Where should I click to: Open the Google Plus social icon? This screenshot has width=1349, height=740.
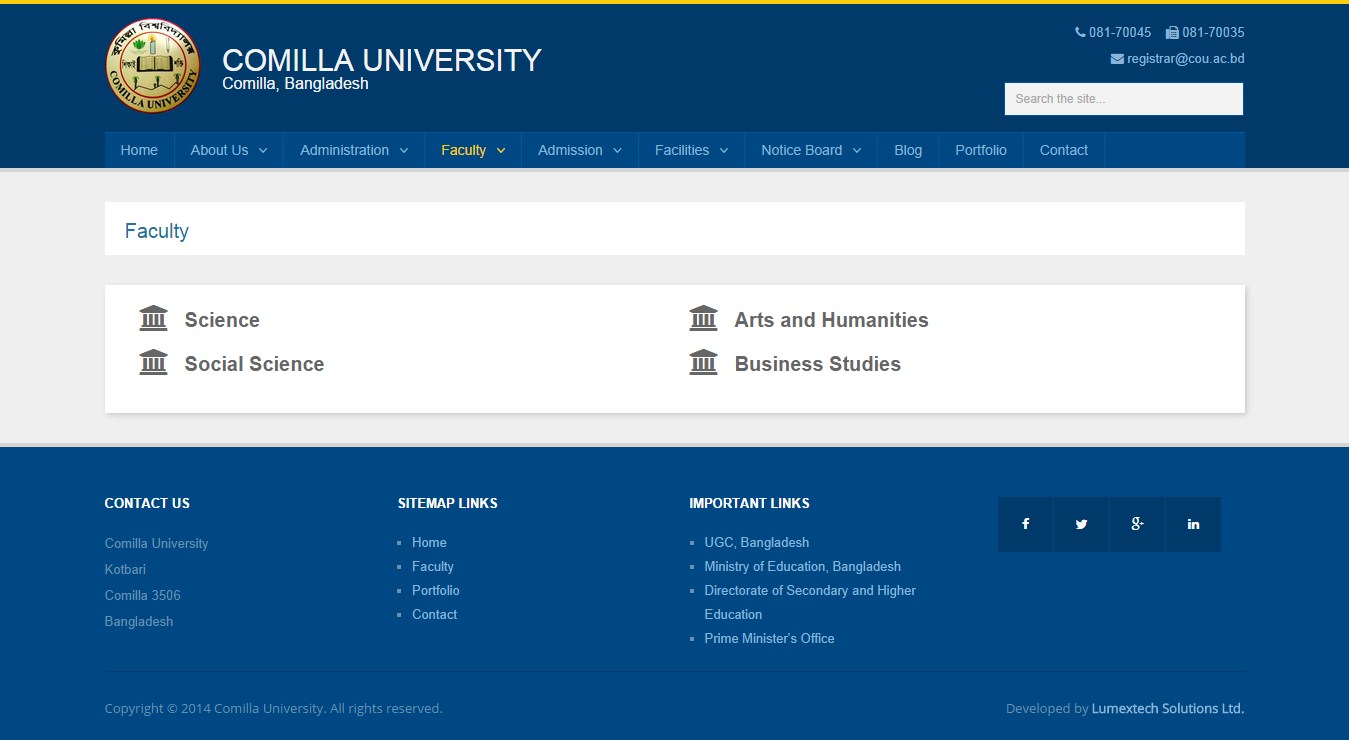point(1137,524)
